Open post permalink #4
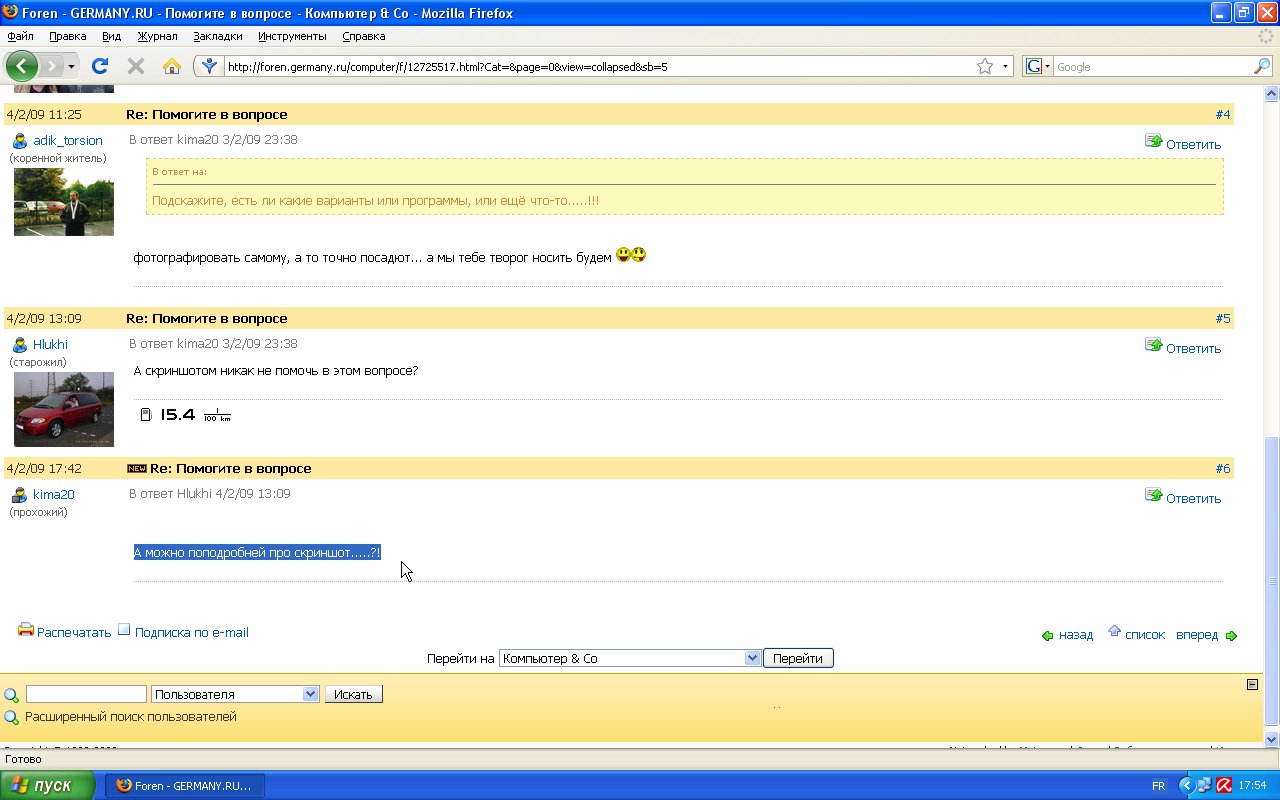Screen dimensions: 1280x800 1223,114
